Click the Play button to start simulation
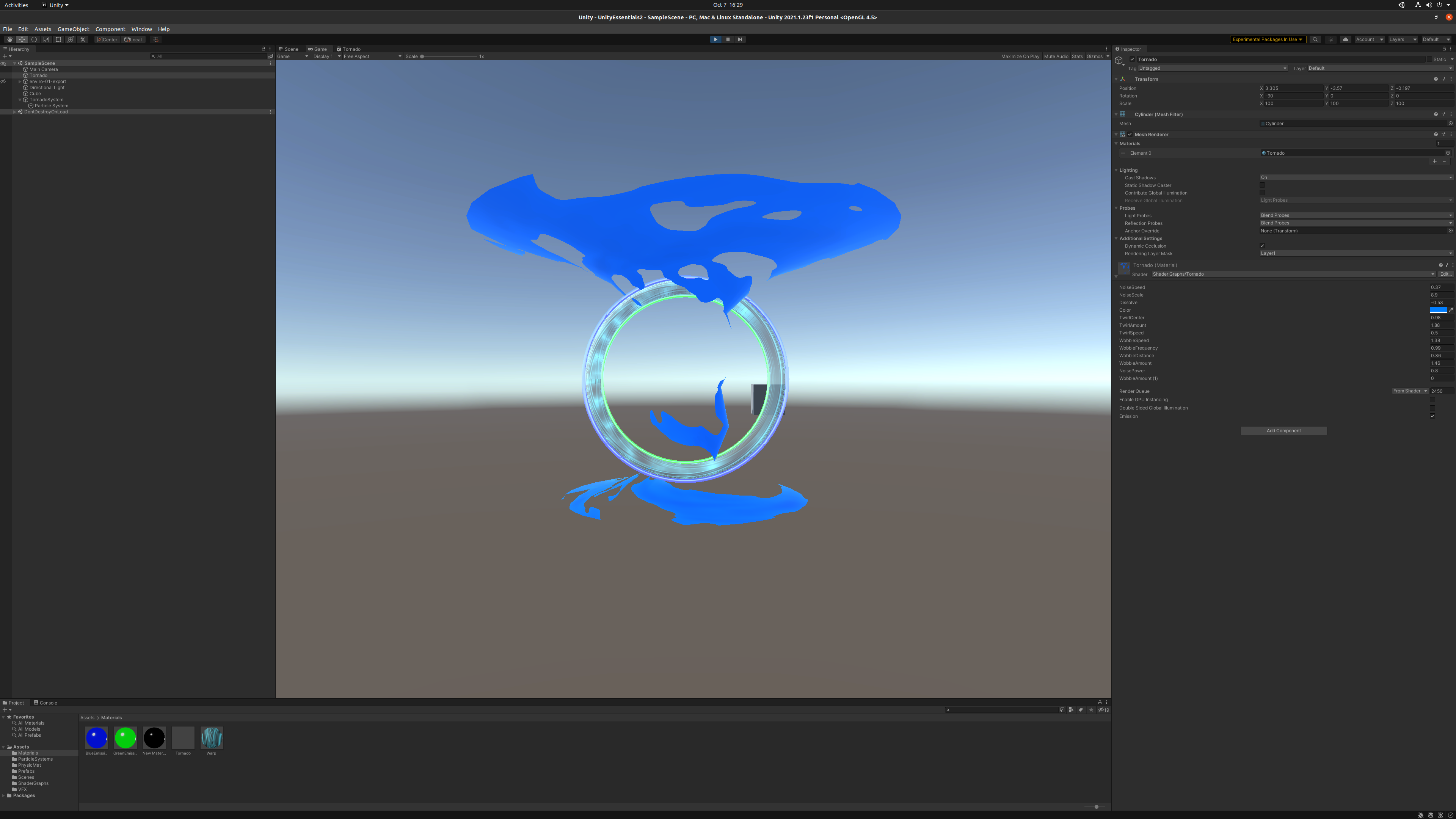Screen dimensions: 1456x819 [x=716, y=39]
